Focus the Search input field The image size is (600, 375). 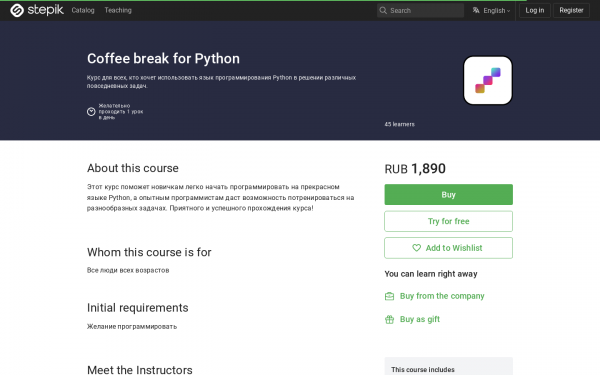click(x=421, y=10)
